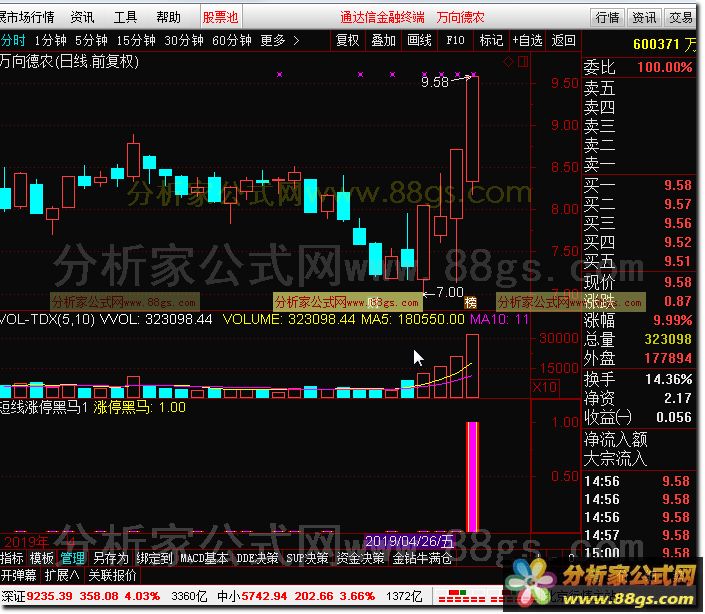
Task: Expand the 更多 period options chevron
Action: [x=296, y=40]
